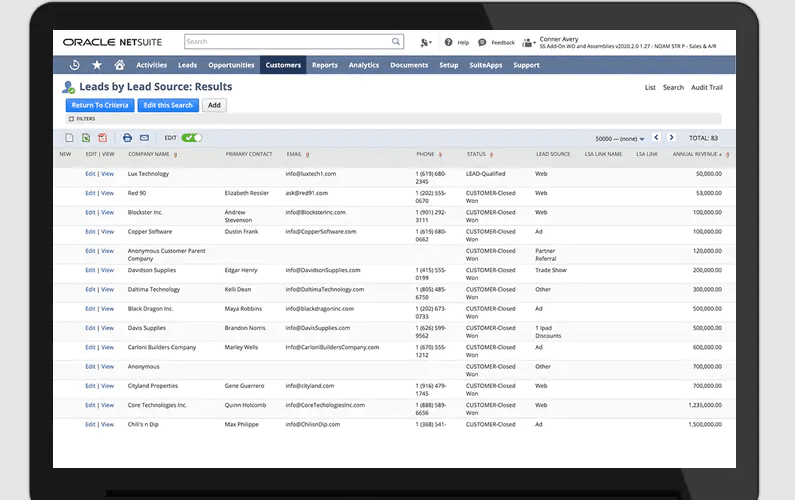
Task: Open the Activities menu
Action: pos(151,65)
